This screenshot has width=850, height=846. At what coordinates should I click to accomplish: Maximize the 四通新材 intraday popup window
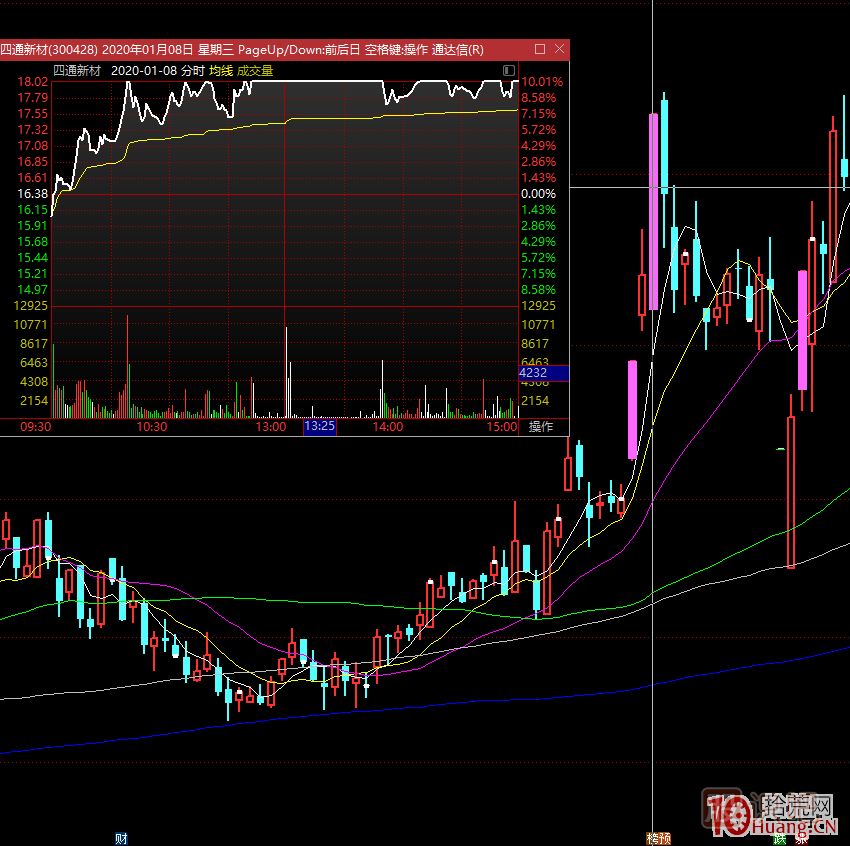tap(540, 49)
